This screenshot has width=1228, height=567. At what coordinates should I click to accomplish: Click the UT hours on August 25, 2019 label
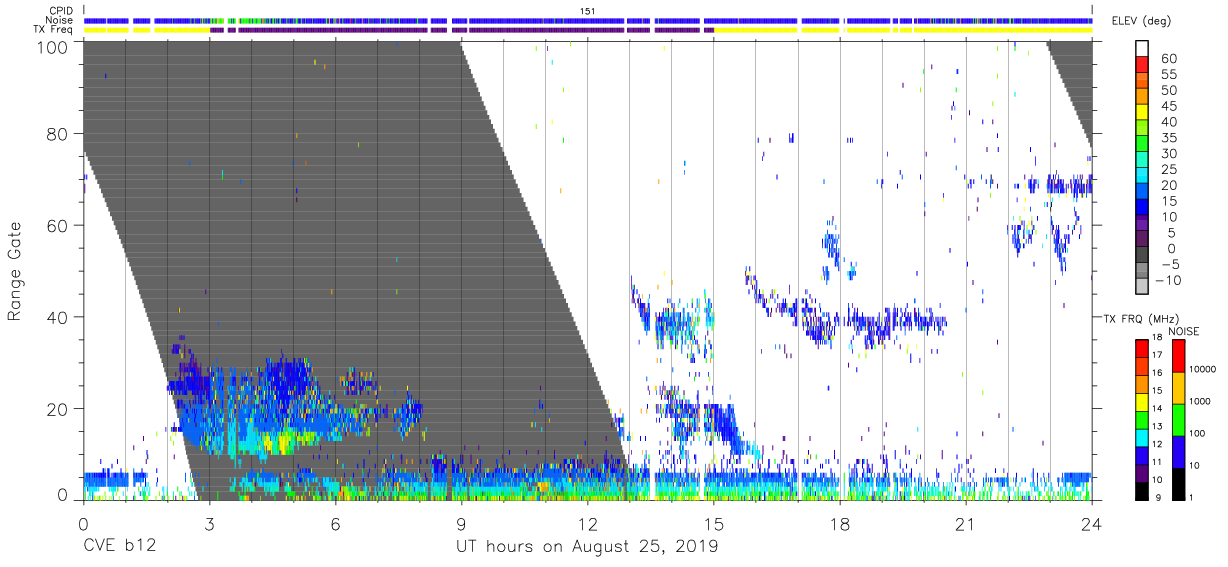coord(587,547)
